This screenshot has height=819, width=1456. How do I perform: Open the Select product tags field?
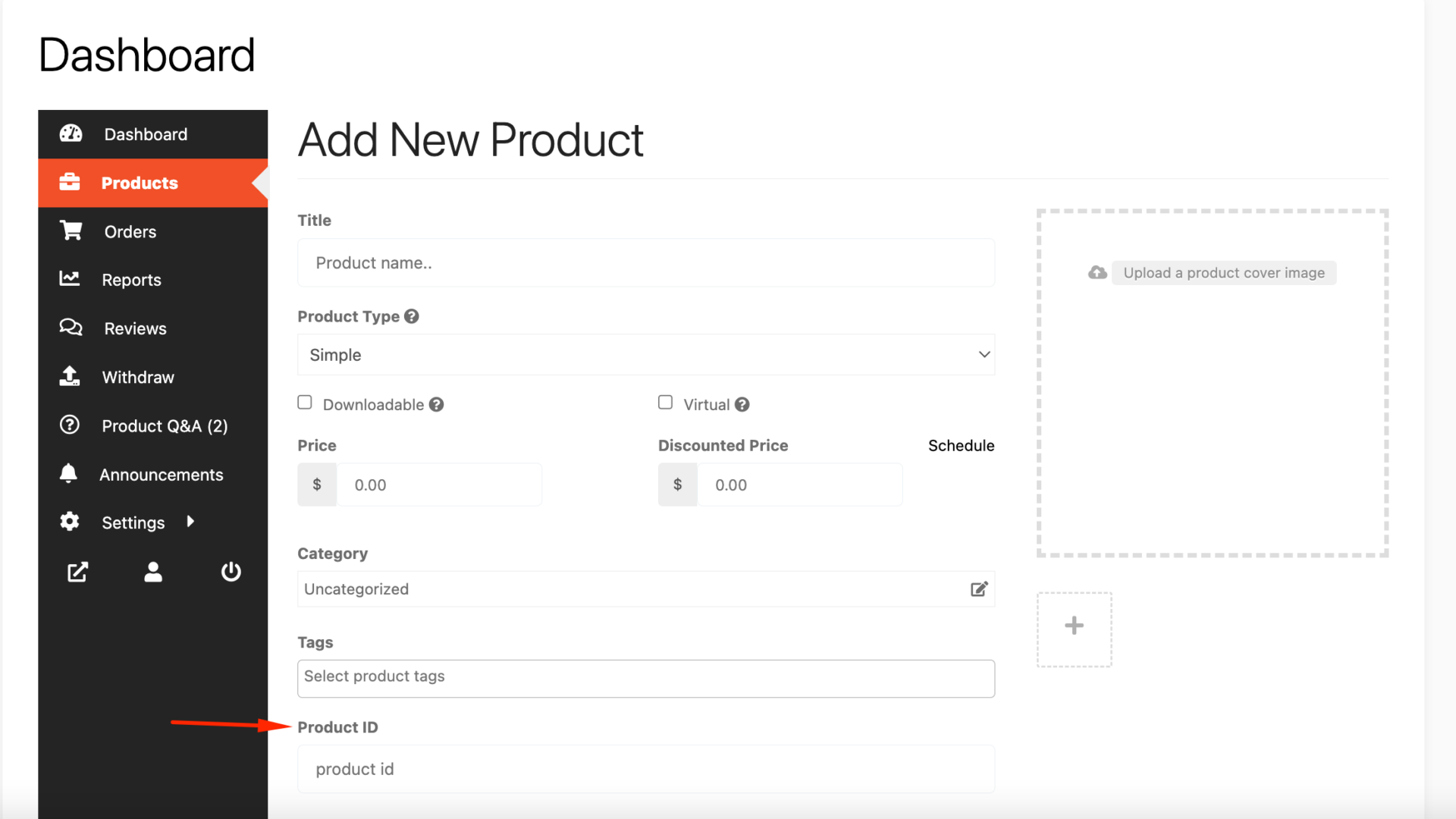click(645, 677)
